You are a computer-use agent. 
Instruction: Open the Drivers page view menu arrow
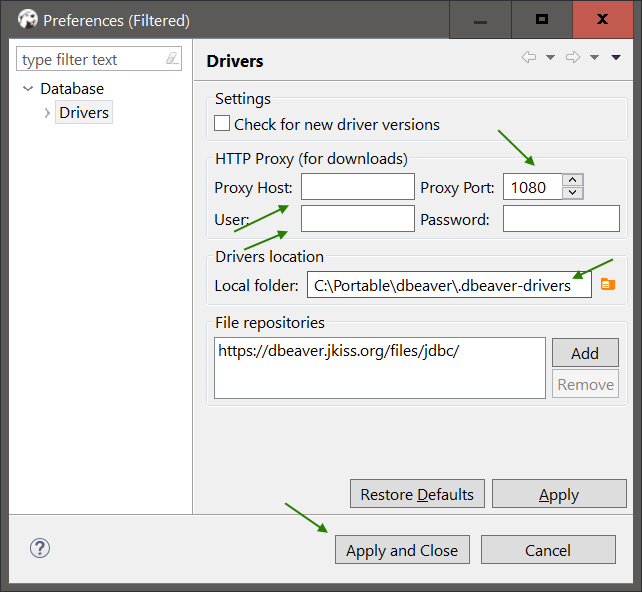(616, 57)
